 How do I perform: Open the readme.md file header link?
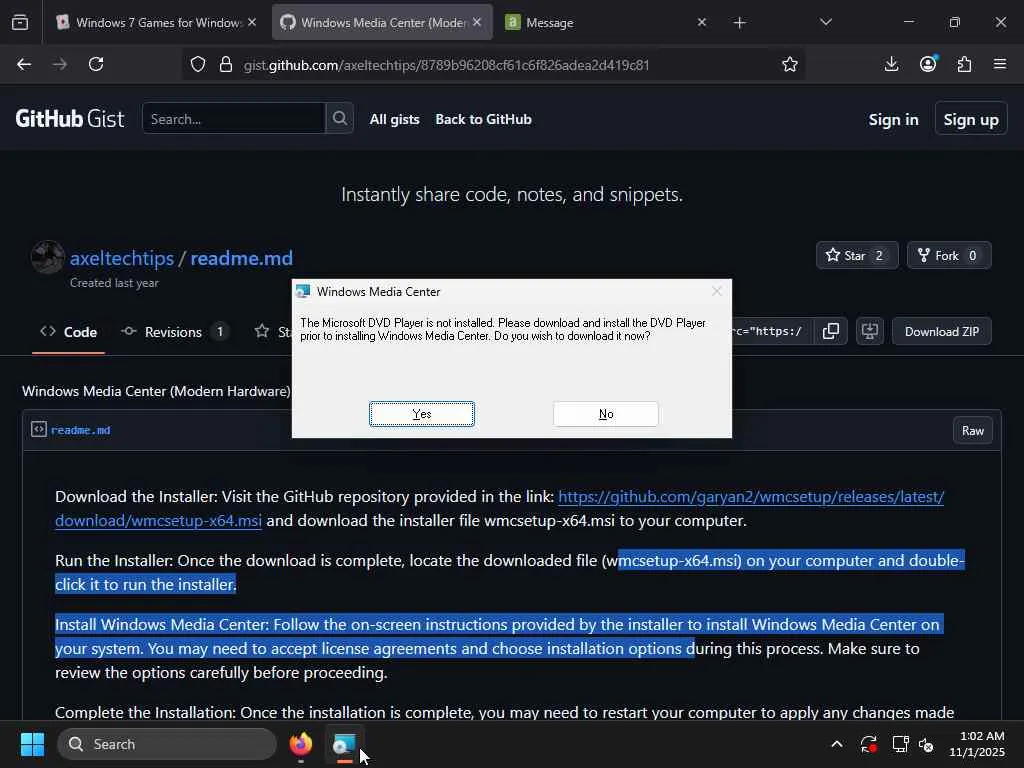tap(80, 430)
